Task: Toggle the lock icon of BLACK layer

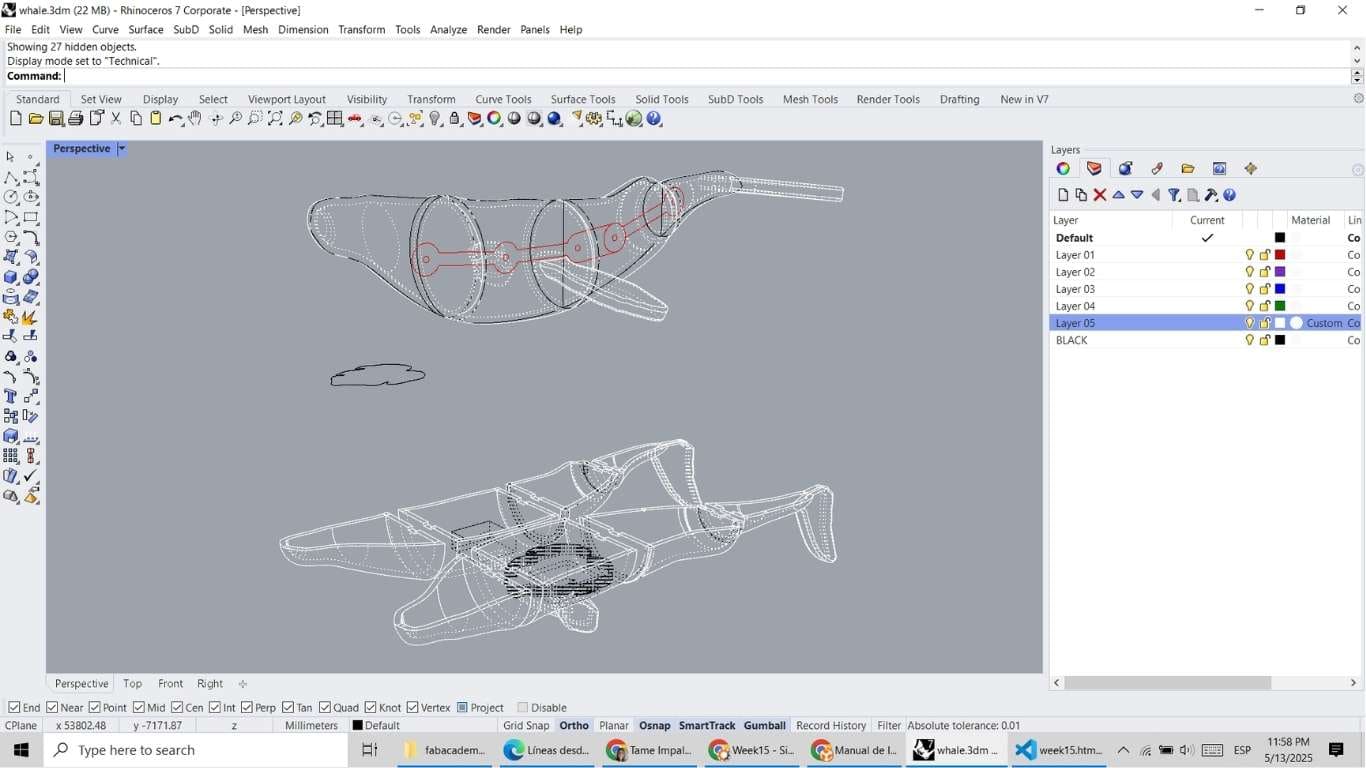Action: tap(1265, 340)
